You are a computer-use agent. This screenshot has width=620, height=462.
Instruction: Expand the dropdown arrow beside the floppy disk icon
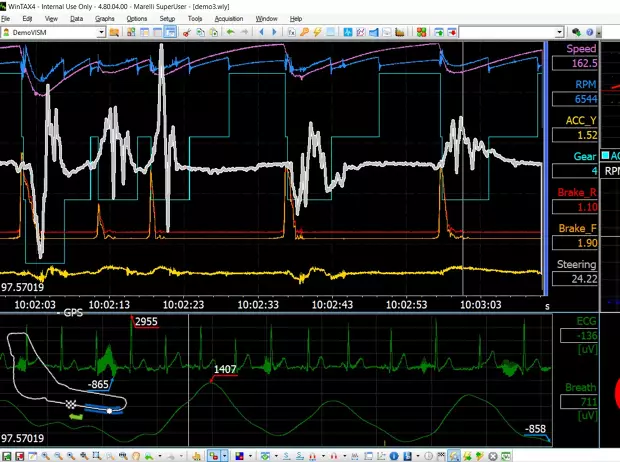(418, 456)
